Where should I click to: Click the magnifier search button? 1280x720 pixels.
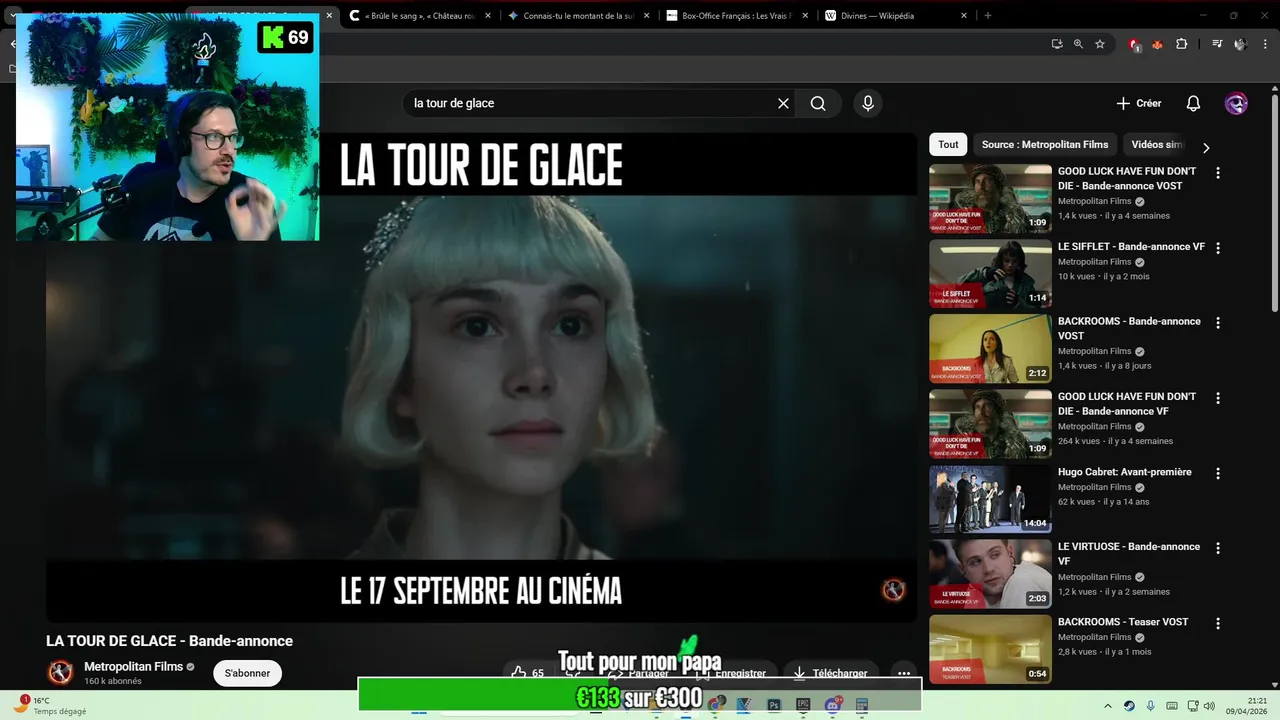[x=818, y=103]
